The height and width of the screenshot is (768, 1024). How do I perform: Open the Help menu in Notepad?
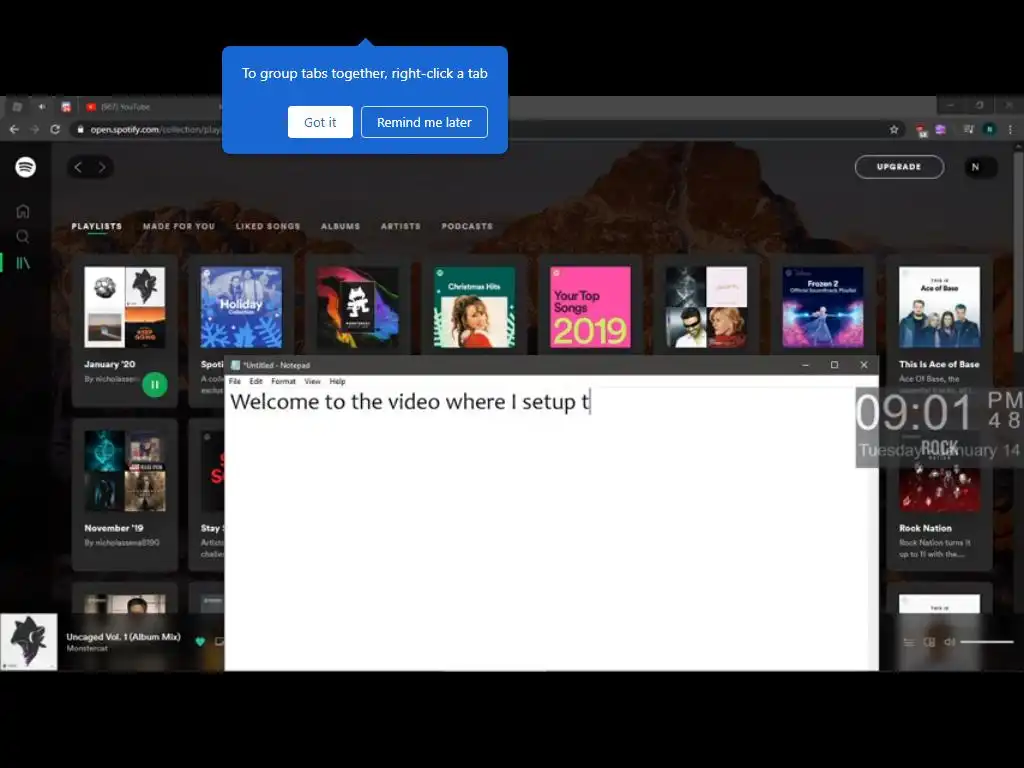pos(337,381)
